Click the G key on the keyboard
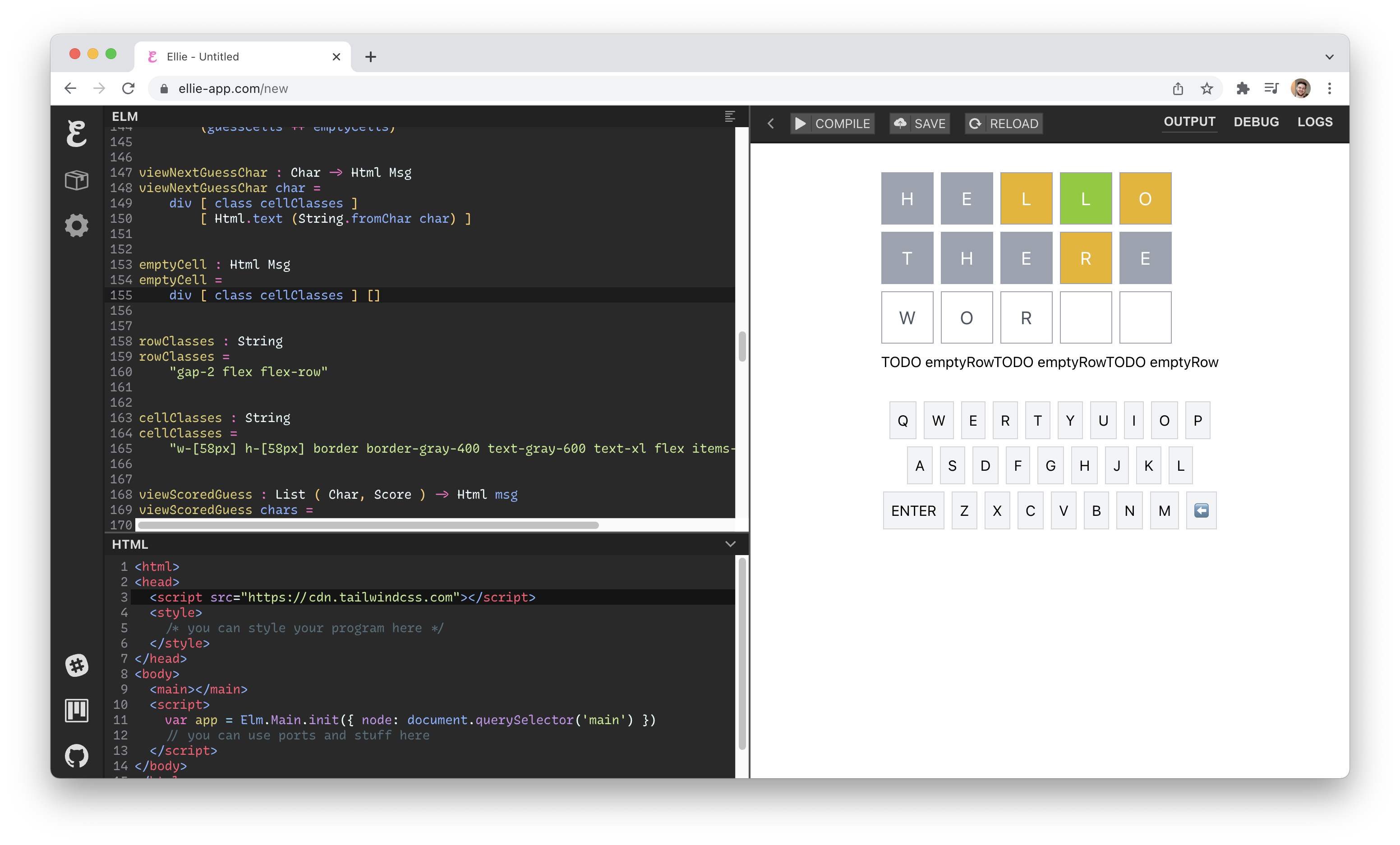Viewport: 1400px width, 845px height. [x=1050, y=466]
